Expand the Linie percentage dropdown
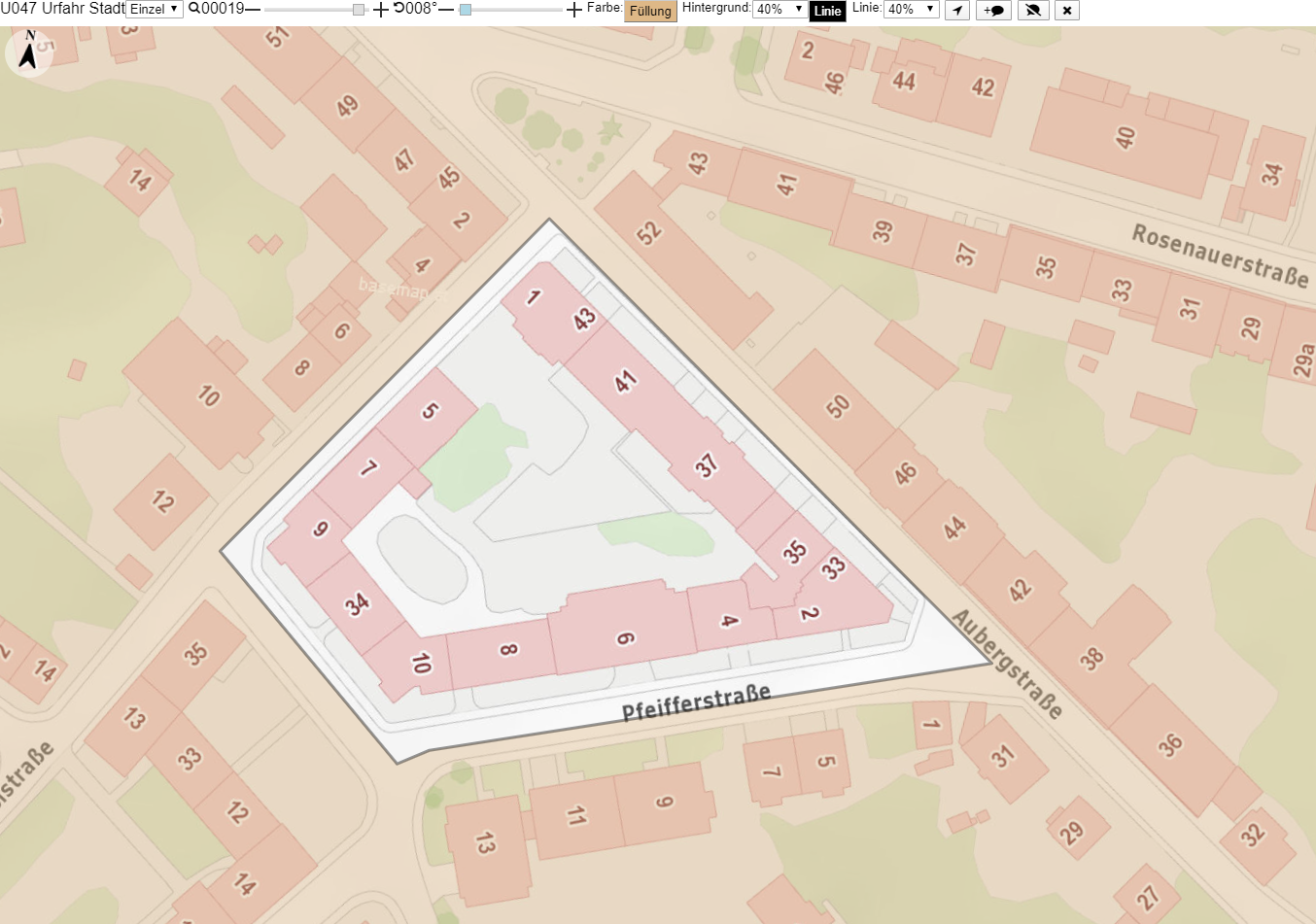 coord(911,9)
